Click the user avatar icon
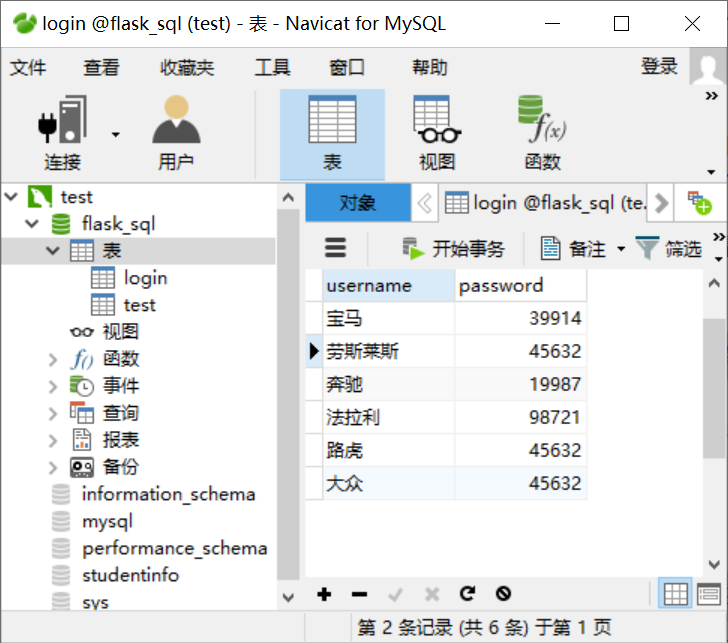Viewport: 728px width, 643px height. [708, 67]
